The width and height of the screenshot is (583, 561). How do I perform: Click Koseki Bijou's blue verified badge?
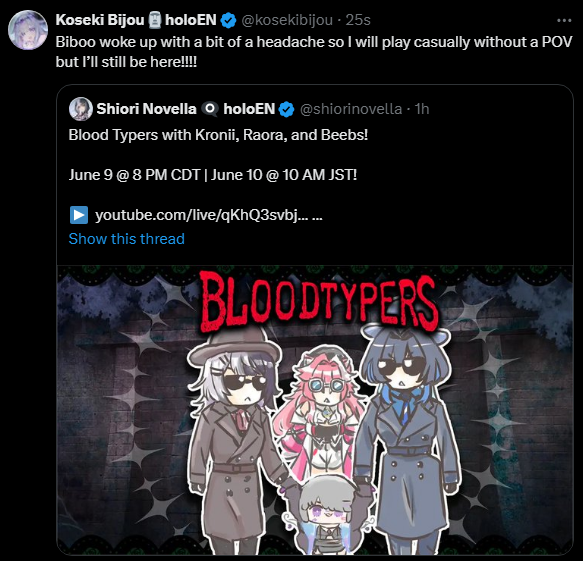point(228,20)
